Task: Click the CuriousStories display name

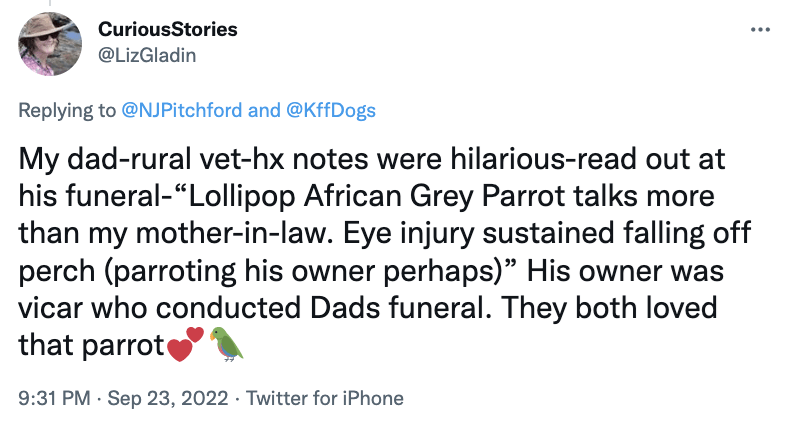Action: point(167,29)
